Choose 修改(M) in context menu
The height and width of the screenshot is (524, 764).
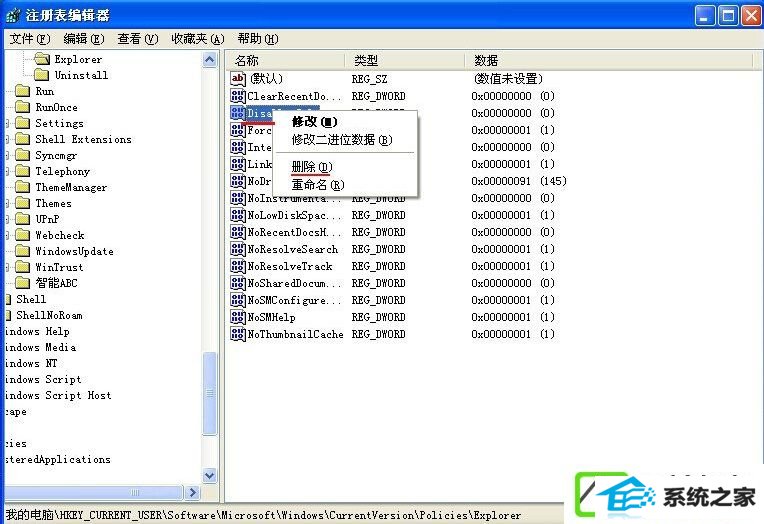pos(315,122)
